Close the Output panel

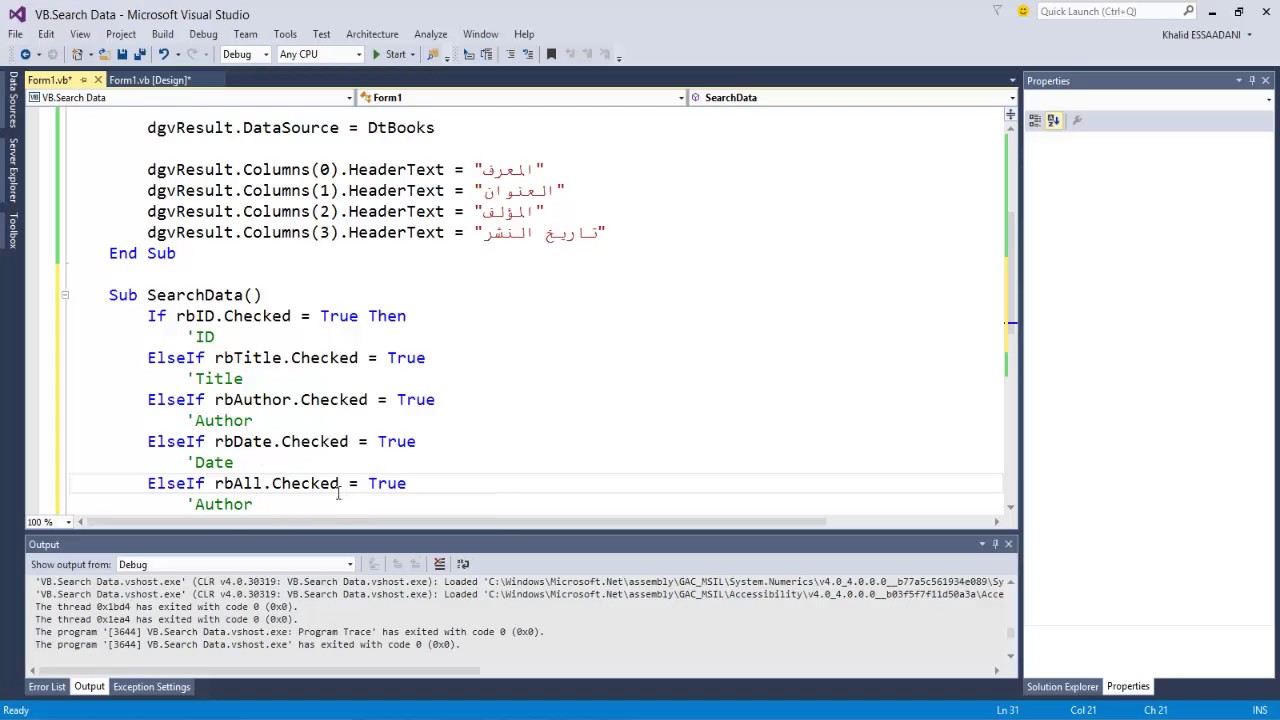pyautogui.click(x=1008, y=544)
